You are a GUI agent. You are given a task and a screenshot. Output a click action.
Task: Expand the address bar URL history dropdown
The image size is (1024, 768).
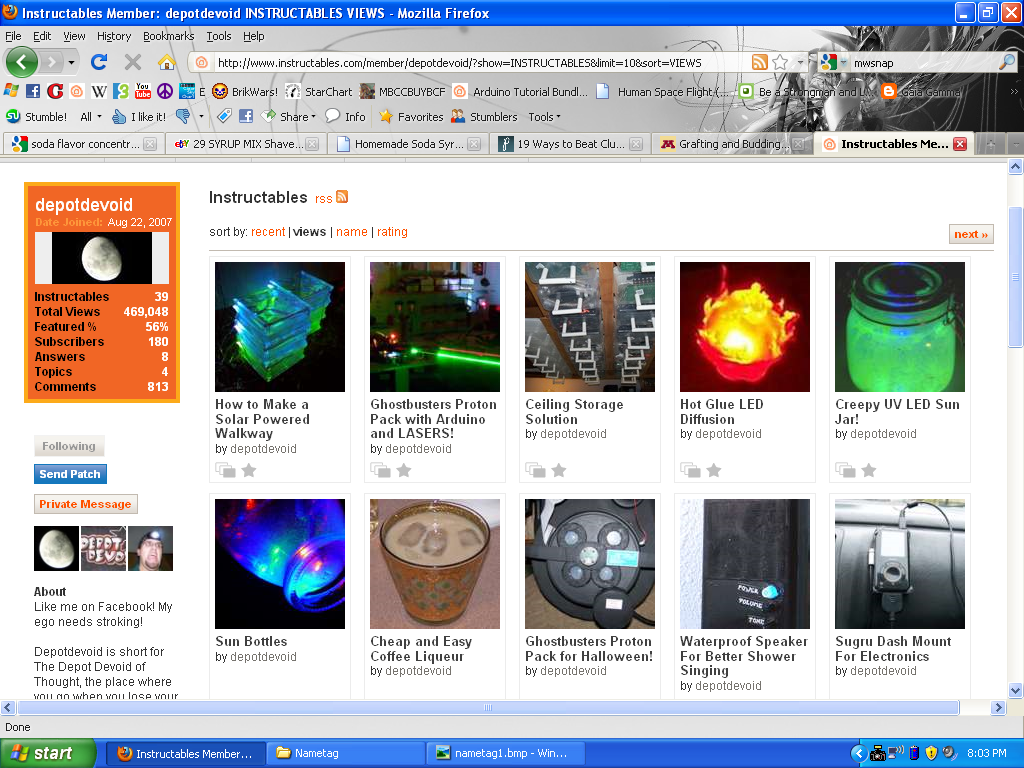(800, 62)
